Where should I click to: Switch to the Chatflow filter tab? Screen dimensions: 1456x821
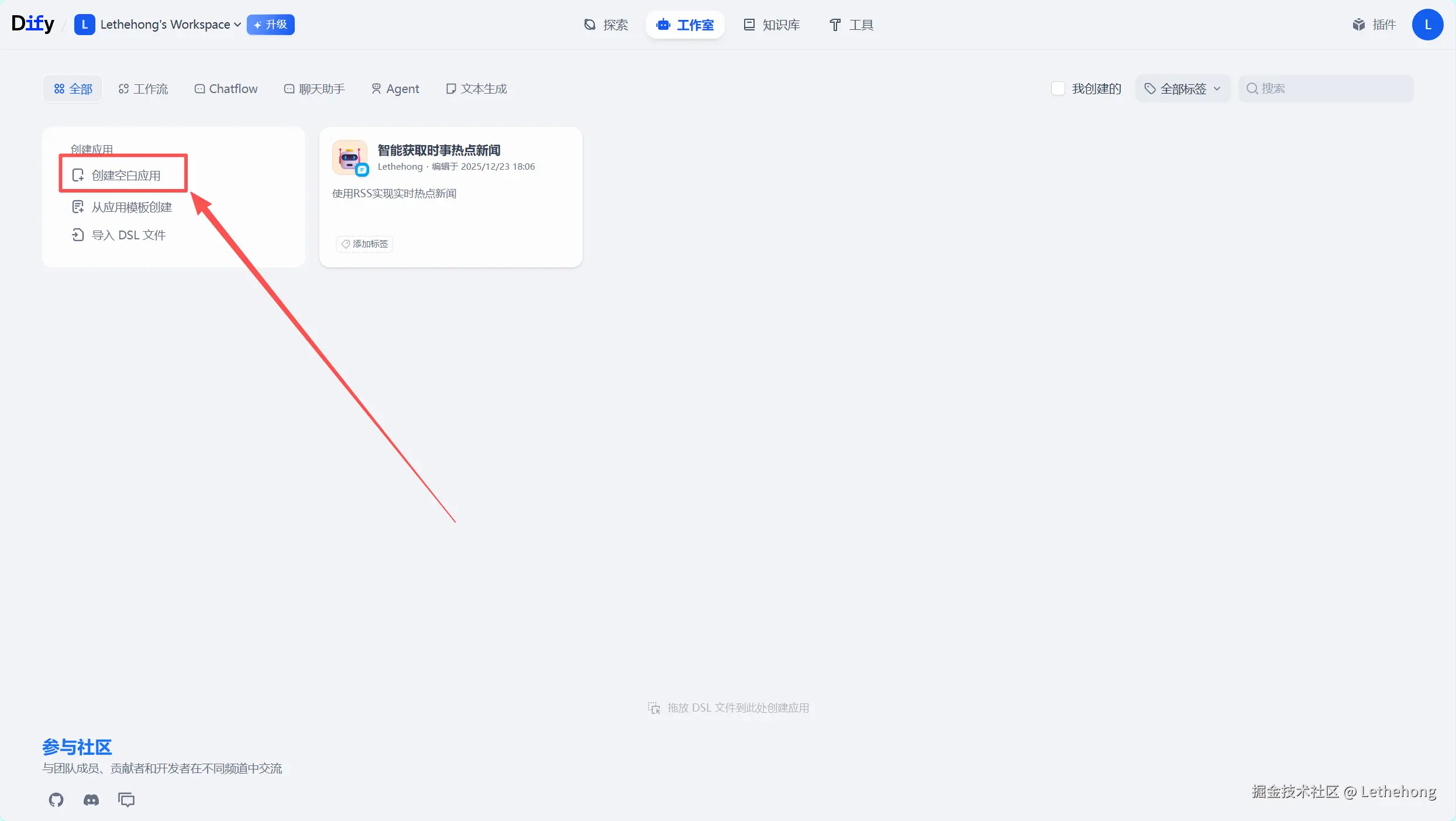(x=226, y=88)
